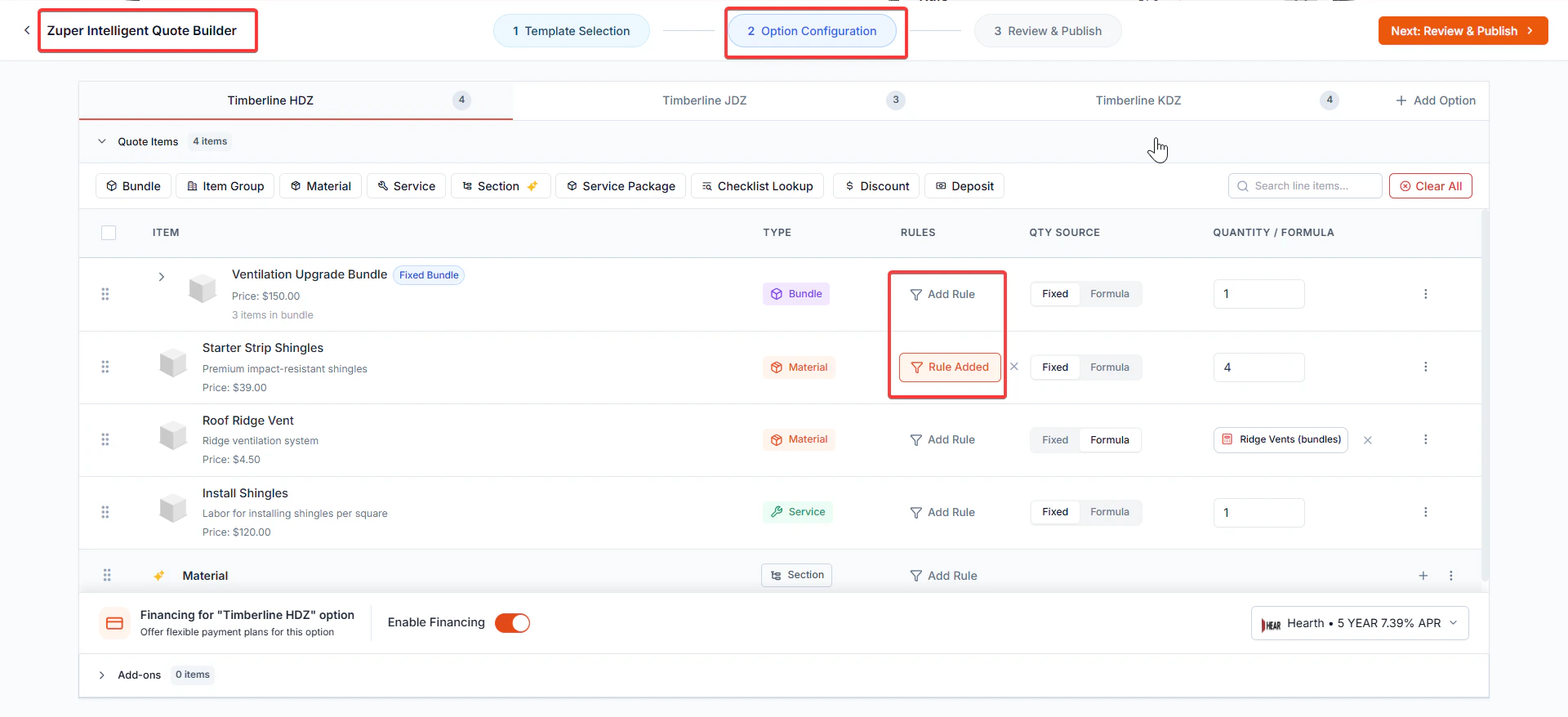Select Formula for Roof Ridge Vent
Image resolution: width=1568 pixels, height=717 pixels.
pos(1110,440)
